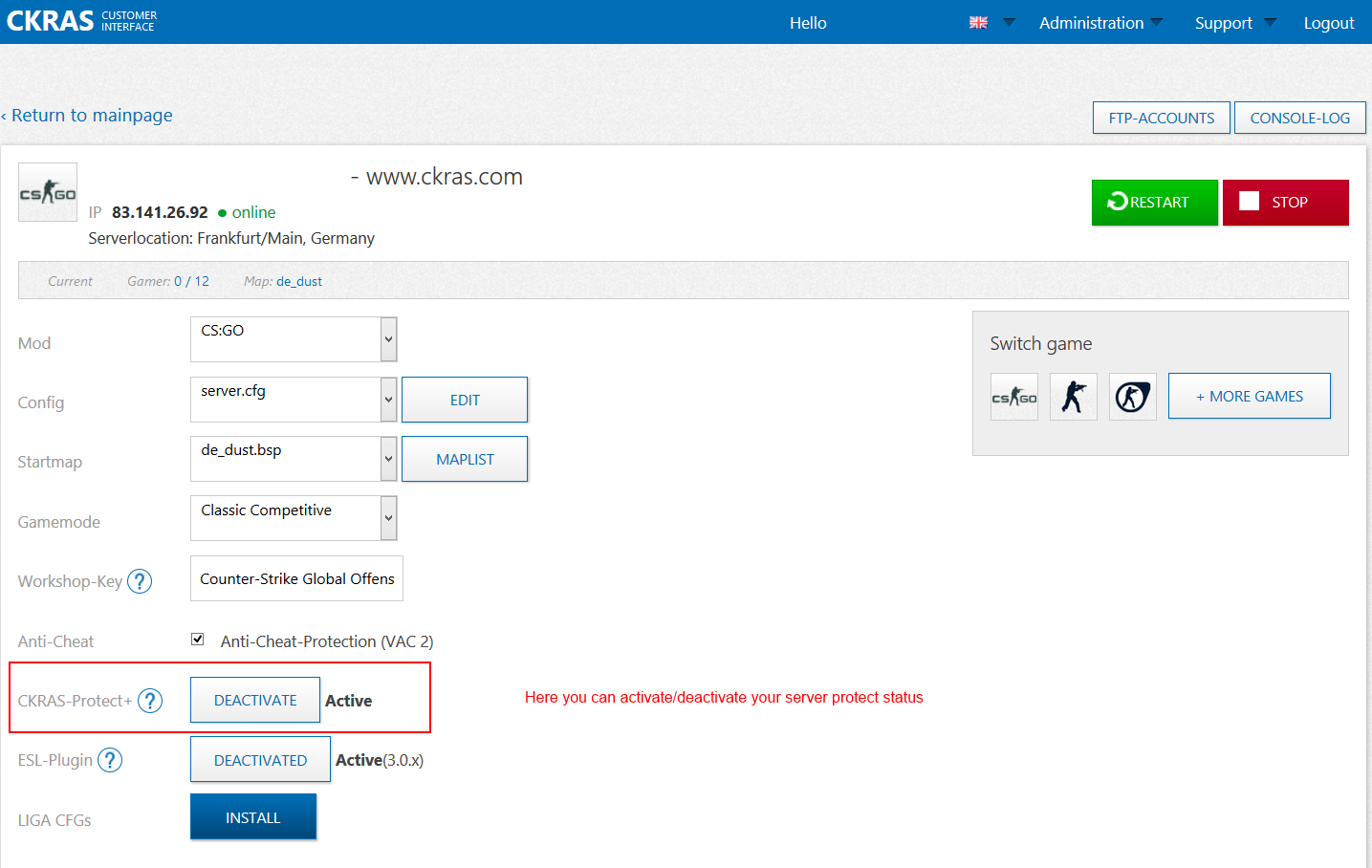Switch game to Counter-Strike 1.6 icon
Screen dimensions: 1372x868
point(1133,397)
